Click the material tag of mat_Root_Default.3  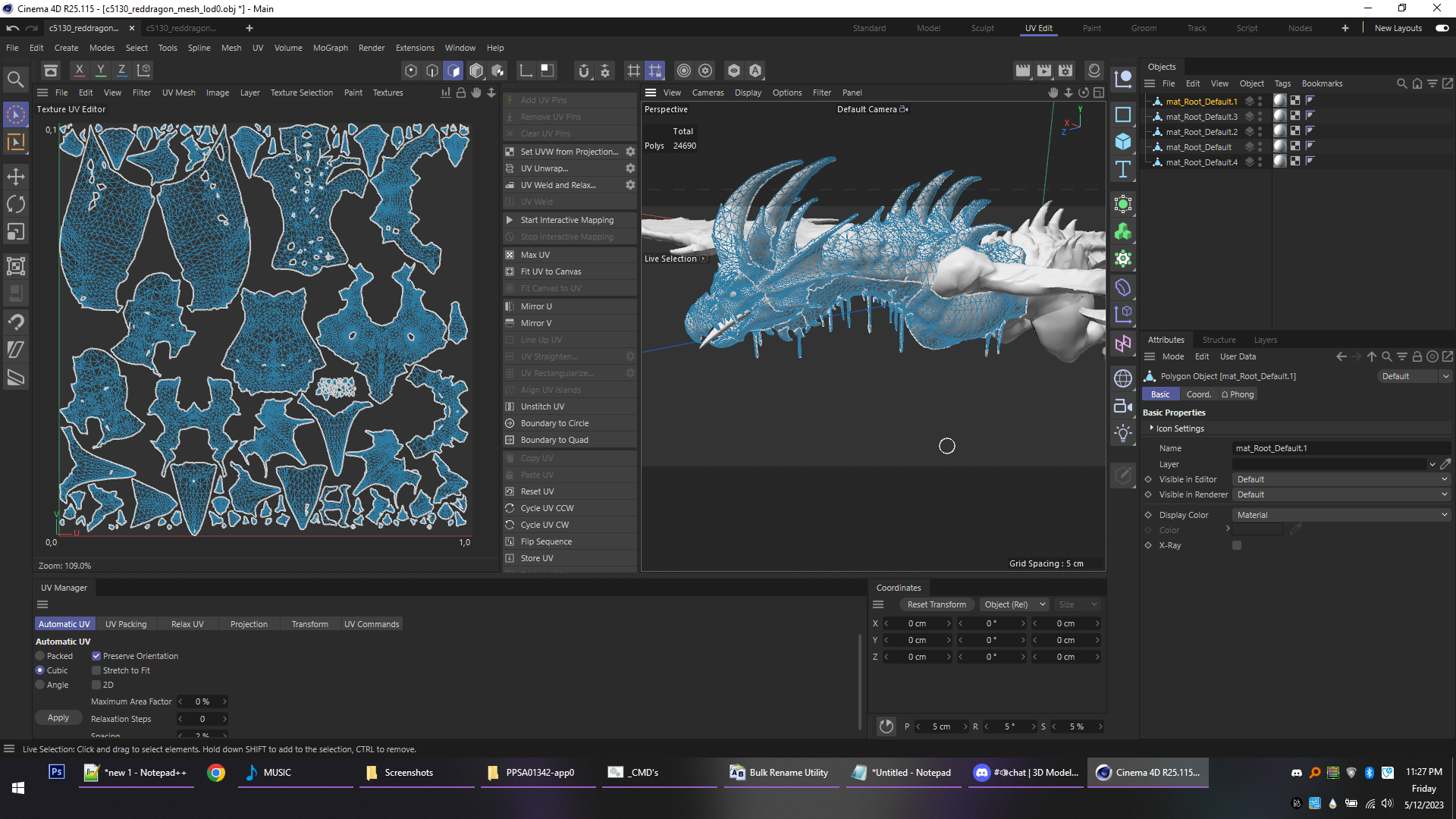point(1280,116)
